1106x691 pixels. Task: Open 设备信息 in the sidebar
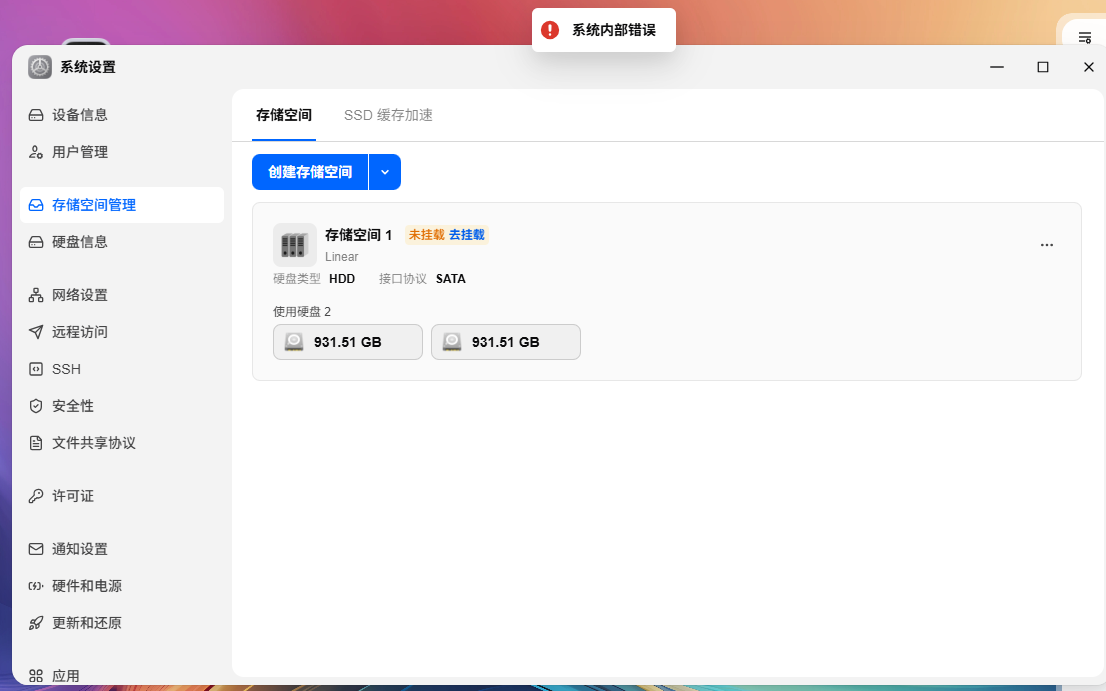[x=121, y=115]
